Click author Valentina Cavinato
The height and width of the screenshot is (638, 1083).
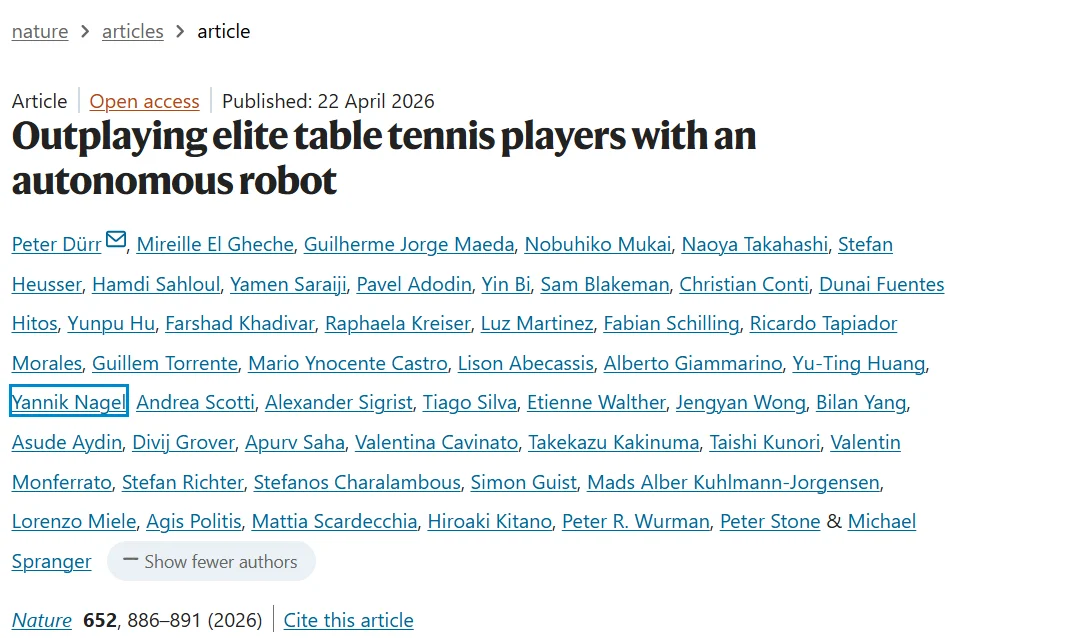436,442
